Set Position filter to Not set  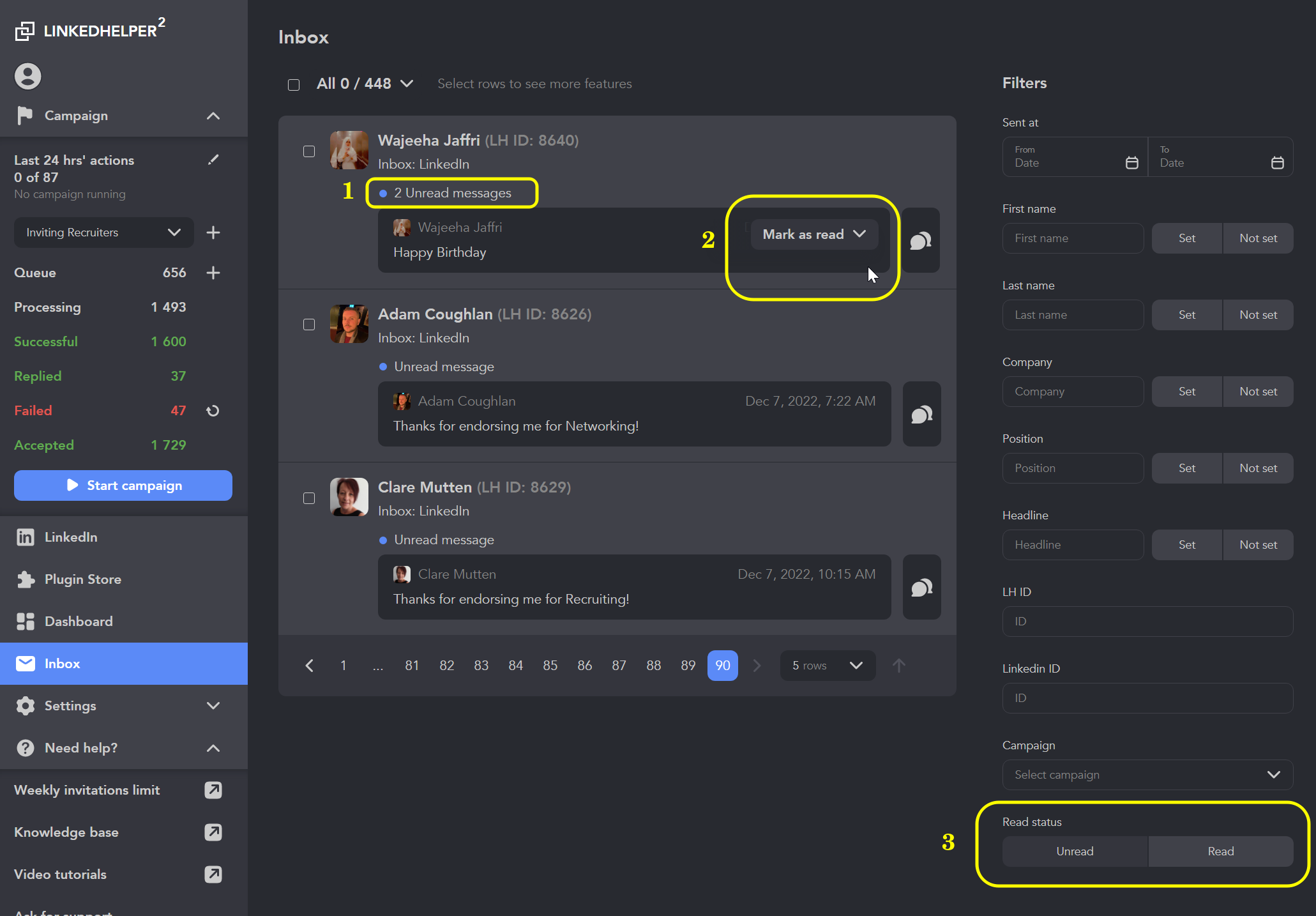[x=1259, y=468]
